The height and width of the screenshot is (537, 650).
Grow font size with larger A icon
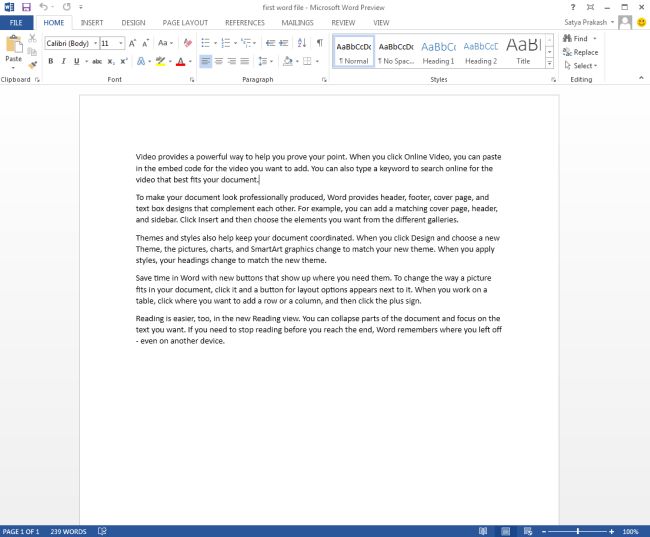tap(132, 43)
